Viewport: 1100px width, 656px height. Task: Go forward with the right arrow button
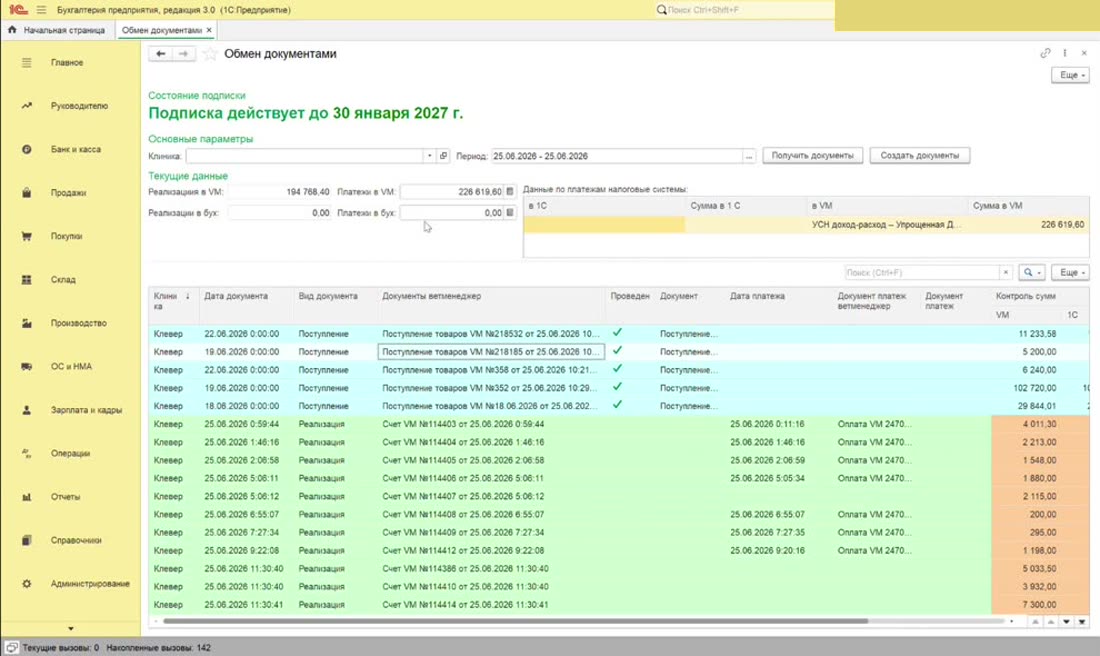[x=183, y=54]
